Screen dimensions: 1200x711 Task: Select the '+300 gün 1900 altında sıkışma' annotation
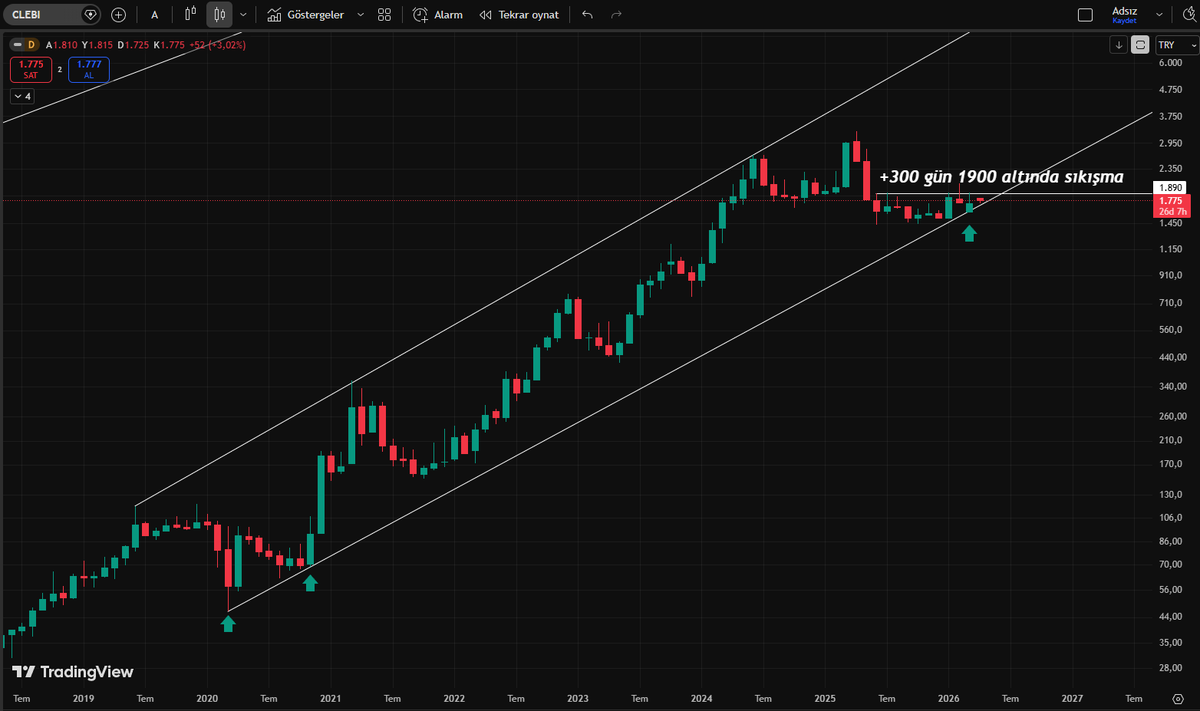pyautogui.click(x=1001, y=175)
